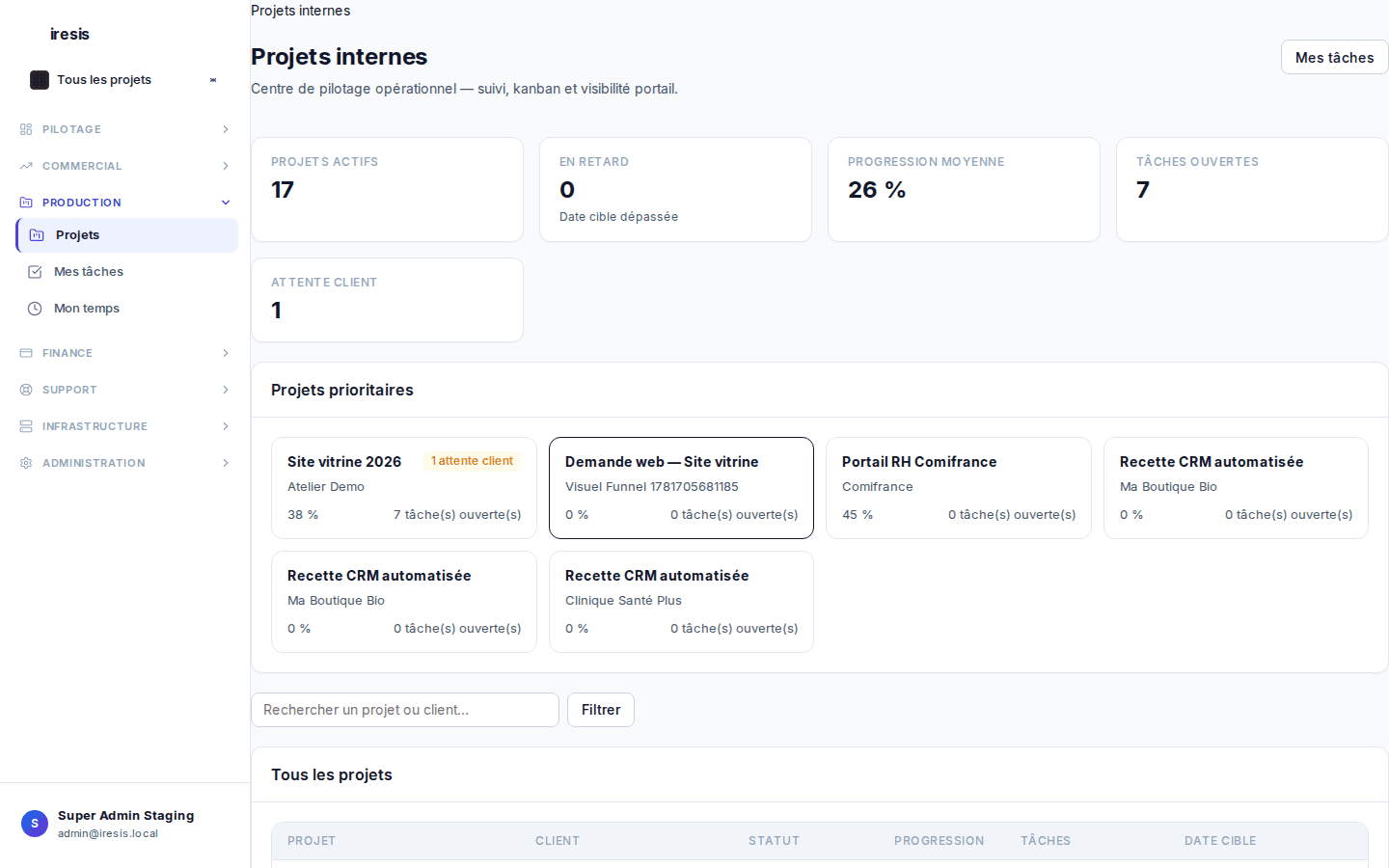Click the DATE CIBLE column header
Screen dimensions: 1389x868
pyautogui.click(x=1220, y=841)
